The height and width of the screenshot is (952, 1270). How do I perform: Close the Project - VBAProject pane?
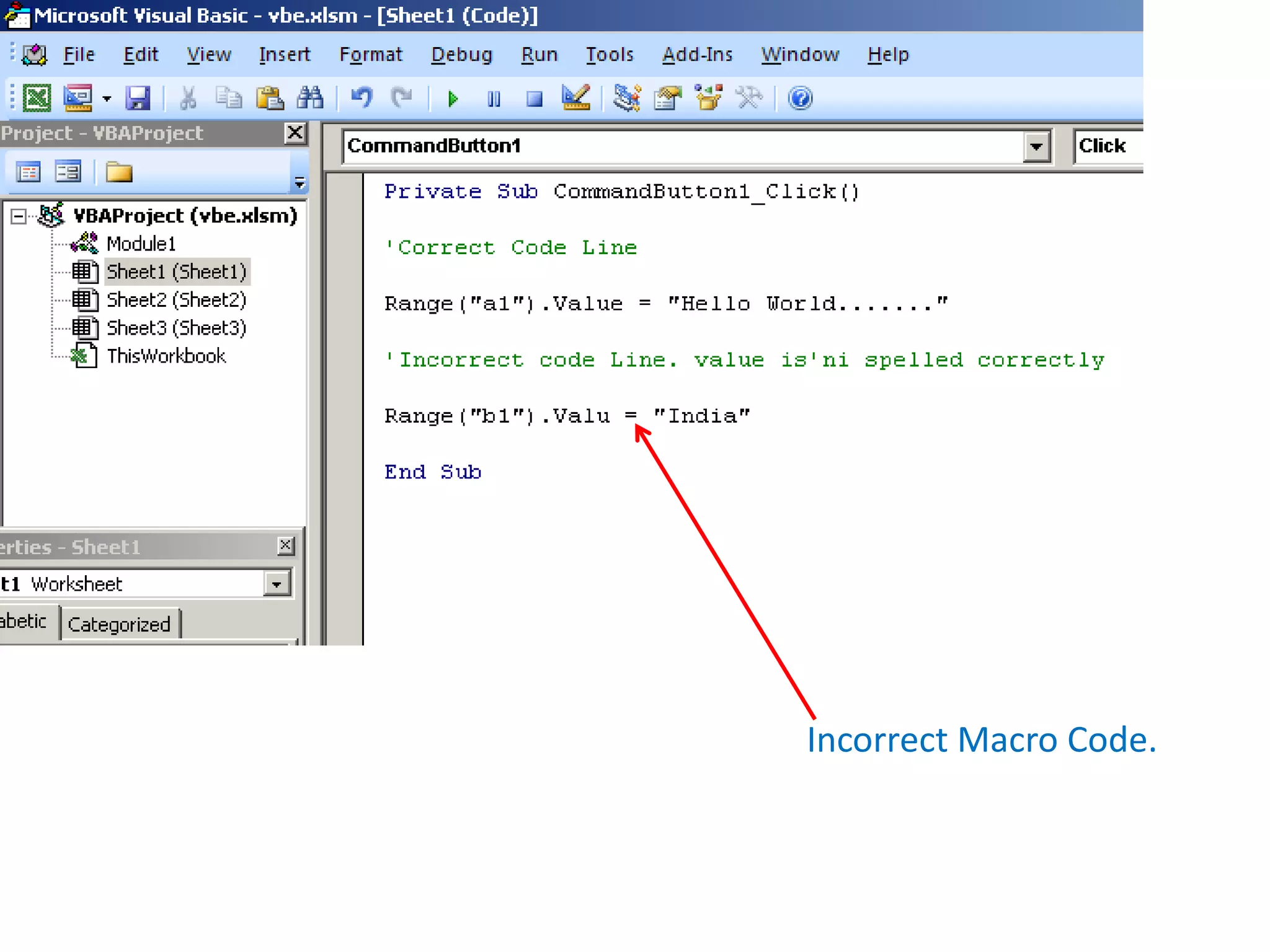[295, 133]
